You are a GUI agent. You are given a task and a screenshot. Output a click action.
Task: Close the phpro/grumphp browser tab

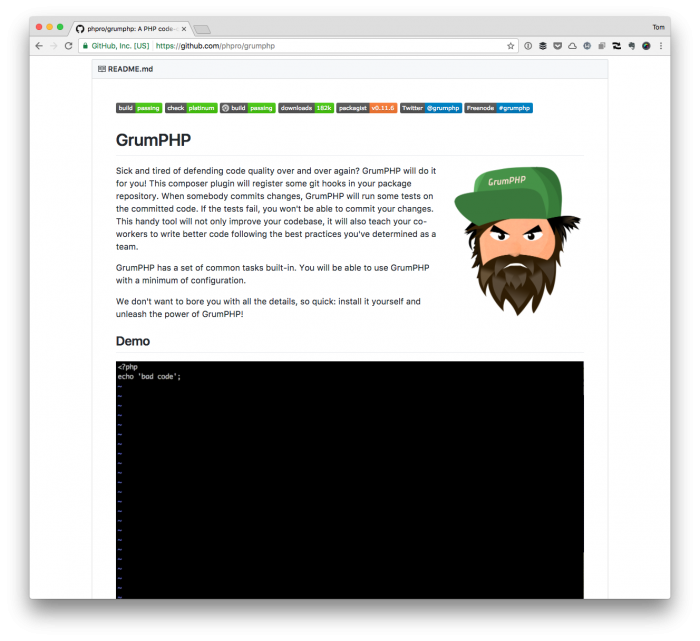coord(184,29)
